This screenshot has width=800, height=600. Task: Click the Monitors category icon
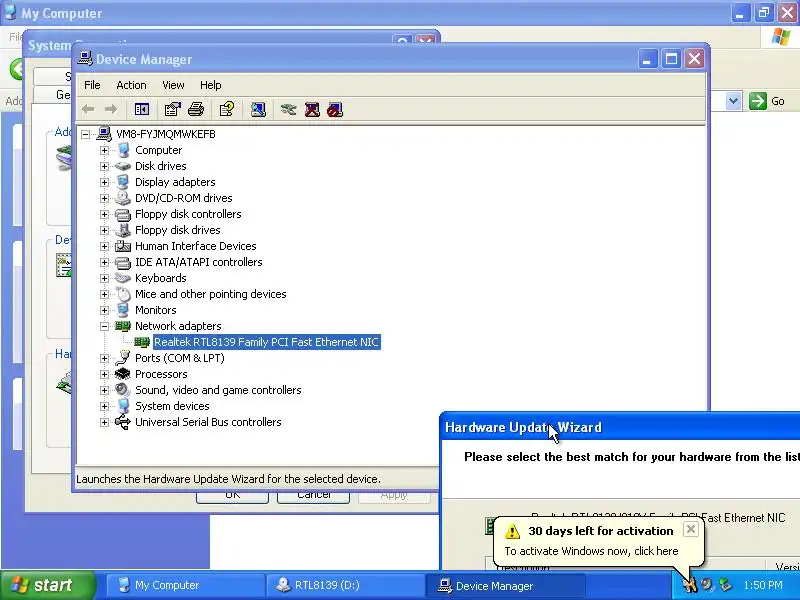[122, 310]
